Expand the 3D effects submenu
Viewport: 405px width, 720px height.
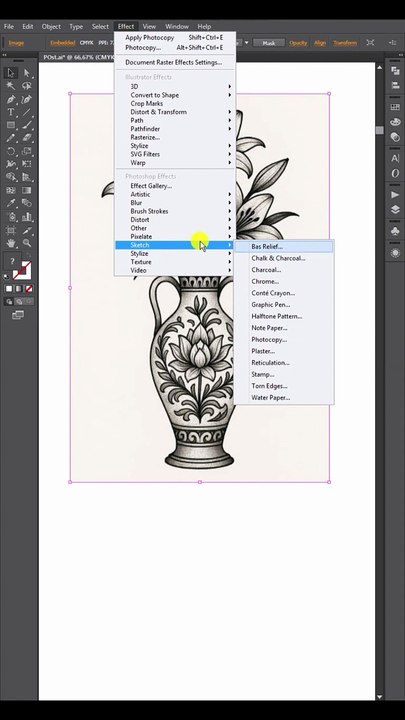click(175, 86)
